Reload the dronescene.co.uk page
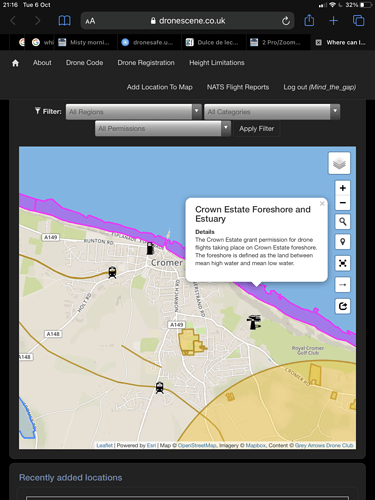Screen dimensions: 375x500 coord(286,21)
